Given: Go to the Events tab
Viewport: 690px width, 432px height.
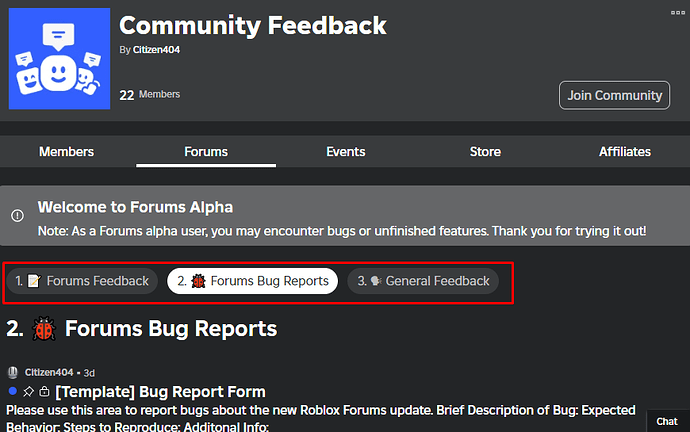Looking at the screenshot, I should [x=345, y=152].
